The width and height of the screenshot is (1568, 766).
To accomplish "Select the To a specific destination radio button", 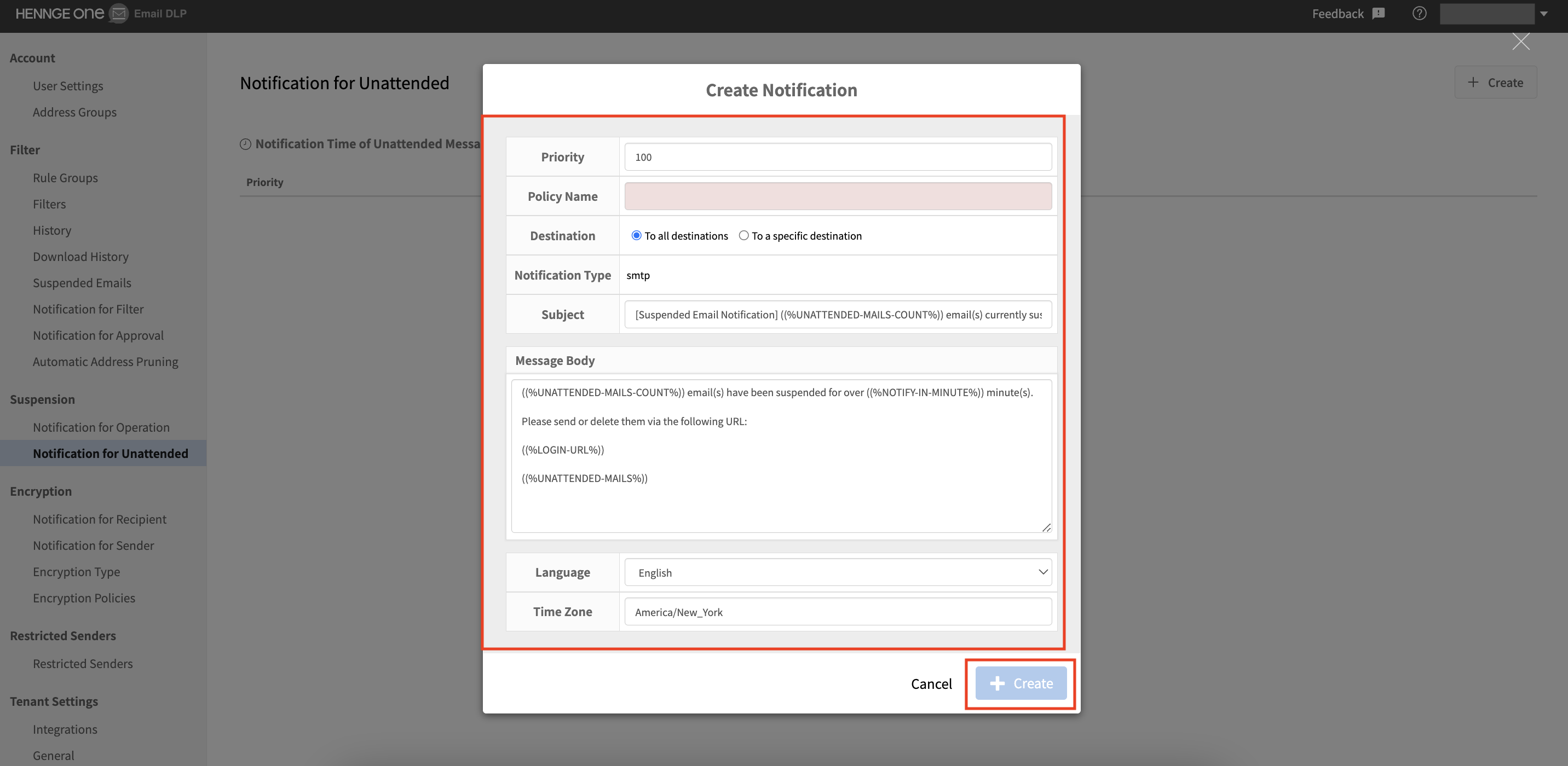I will click(743, 235).
